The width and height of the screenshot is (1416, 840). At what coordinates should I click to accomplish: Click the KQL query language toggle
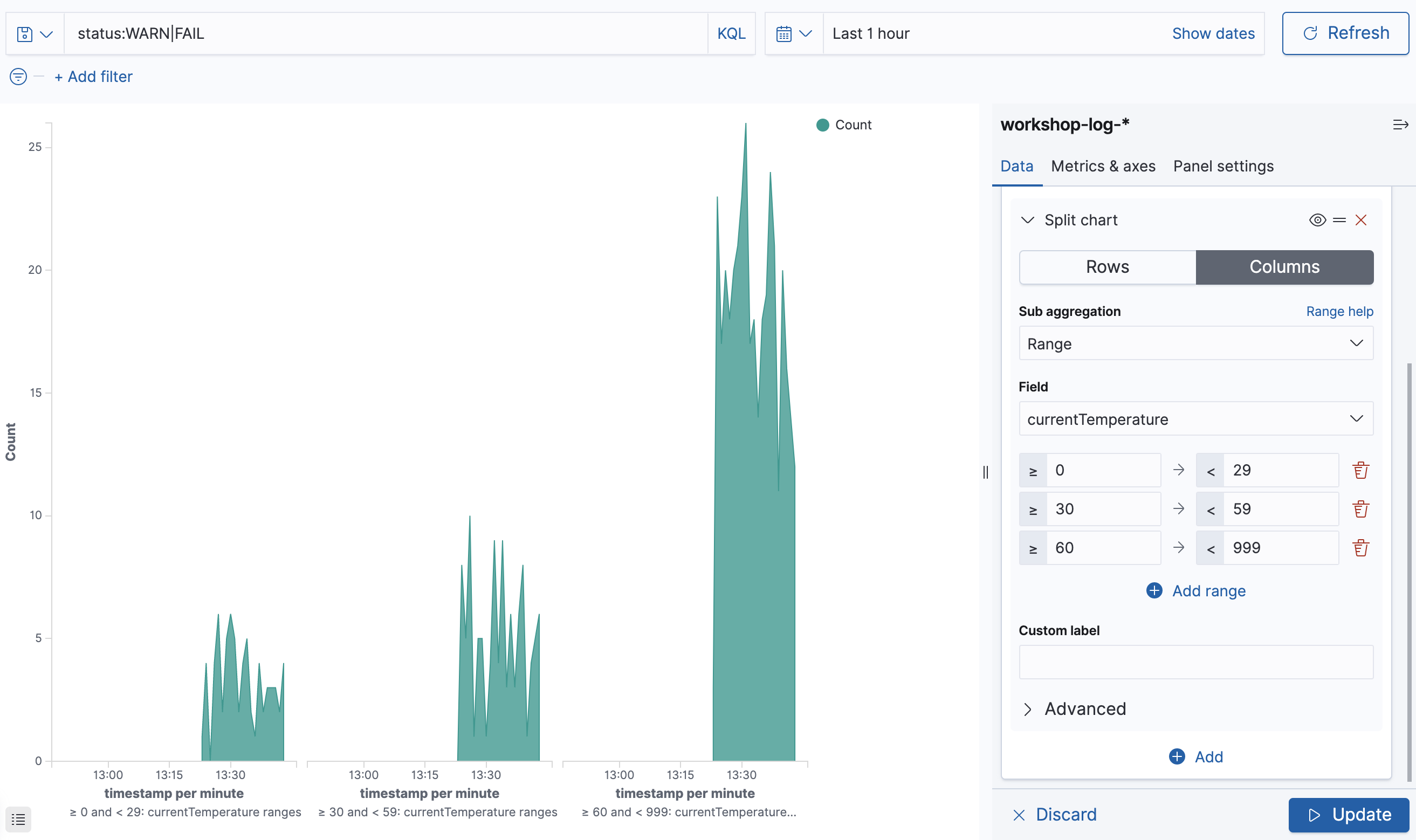[x=731, y=33]
